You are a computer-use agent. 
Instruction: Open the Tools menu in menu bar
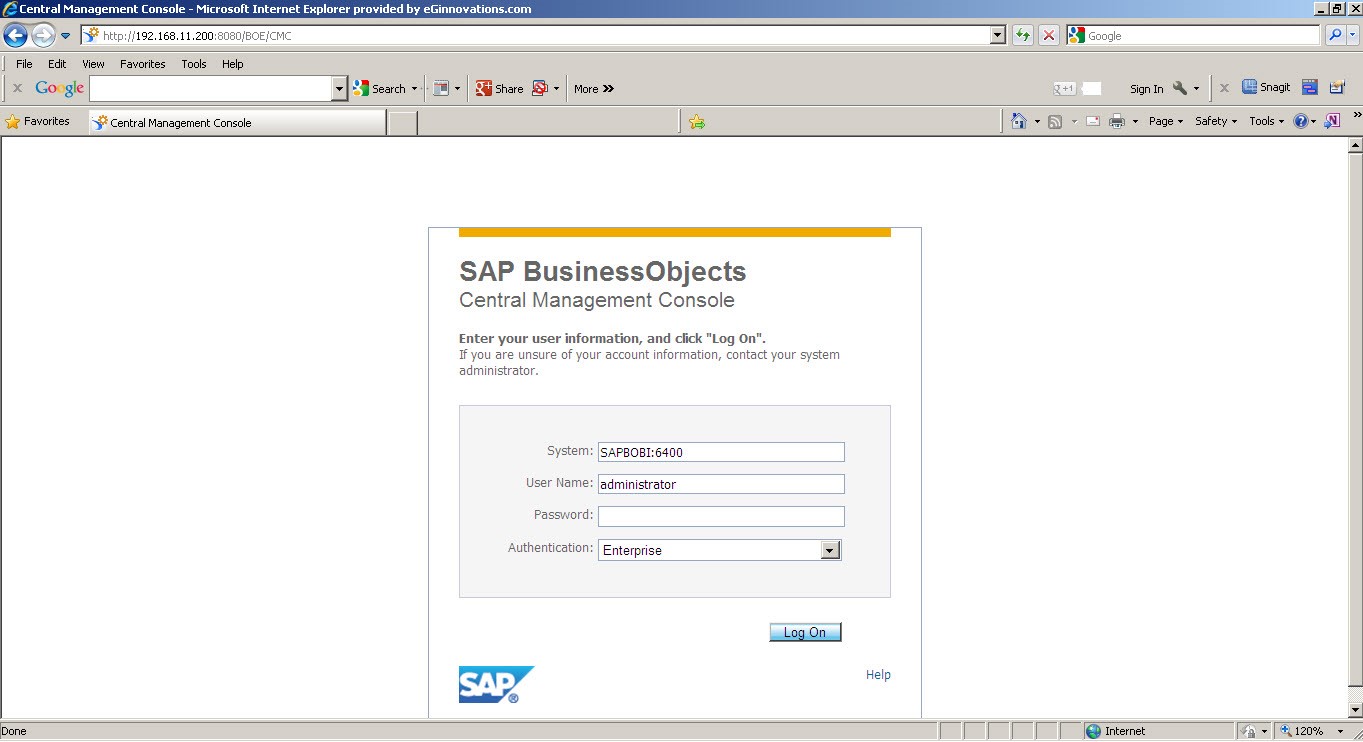(194, 63)
